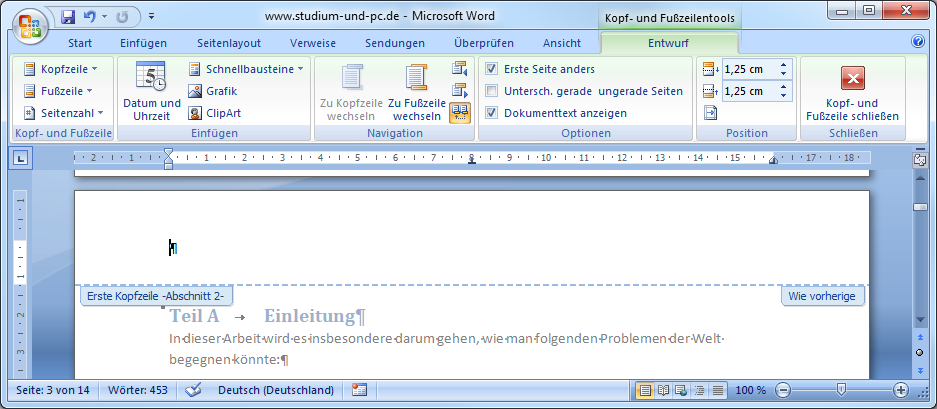
Task: Undo the last action
Action: point(90,16)
